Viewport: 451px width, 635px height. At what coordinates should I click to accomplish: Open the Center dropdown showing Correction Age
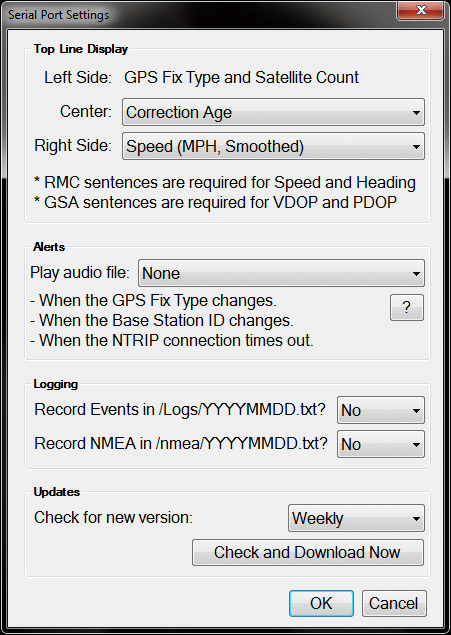[x=273, y=112]
